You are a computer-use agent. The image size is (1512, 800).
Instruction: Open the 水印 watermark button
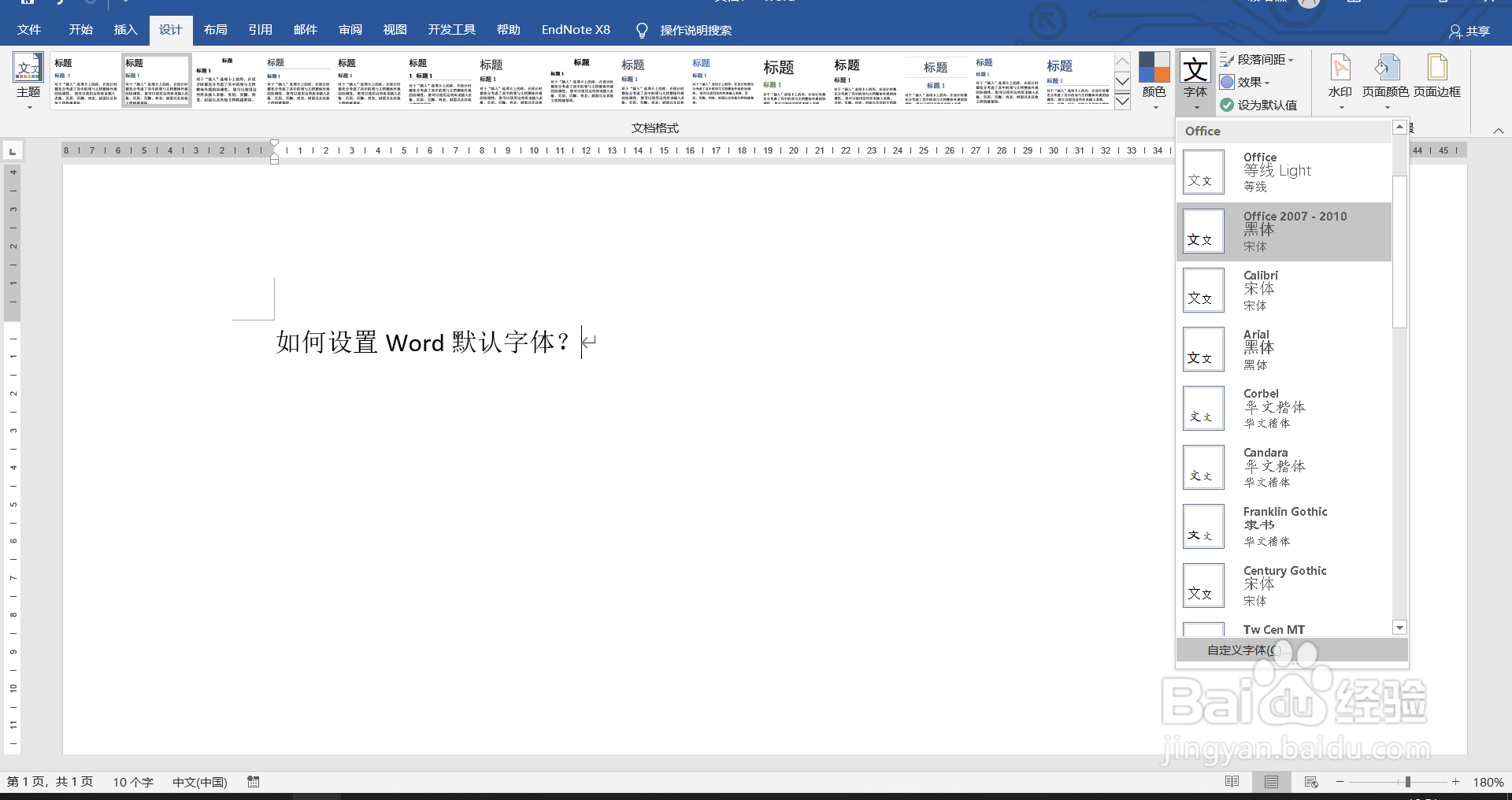point(1340,80)
